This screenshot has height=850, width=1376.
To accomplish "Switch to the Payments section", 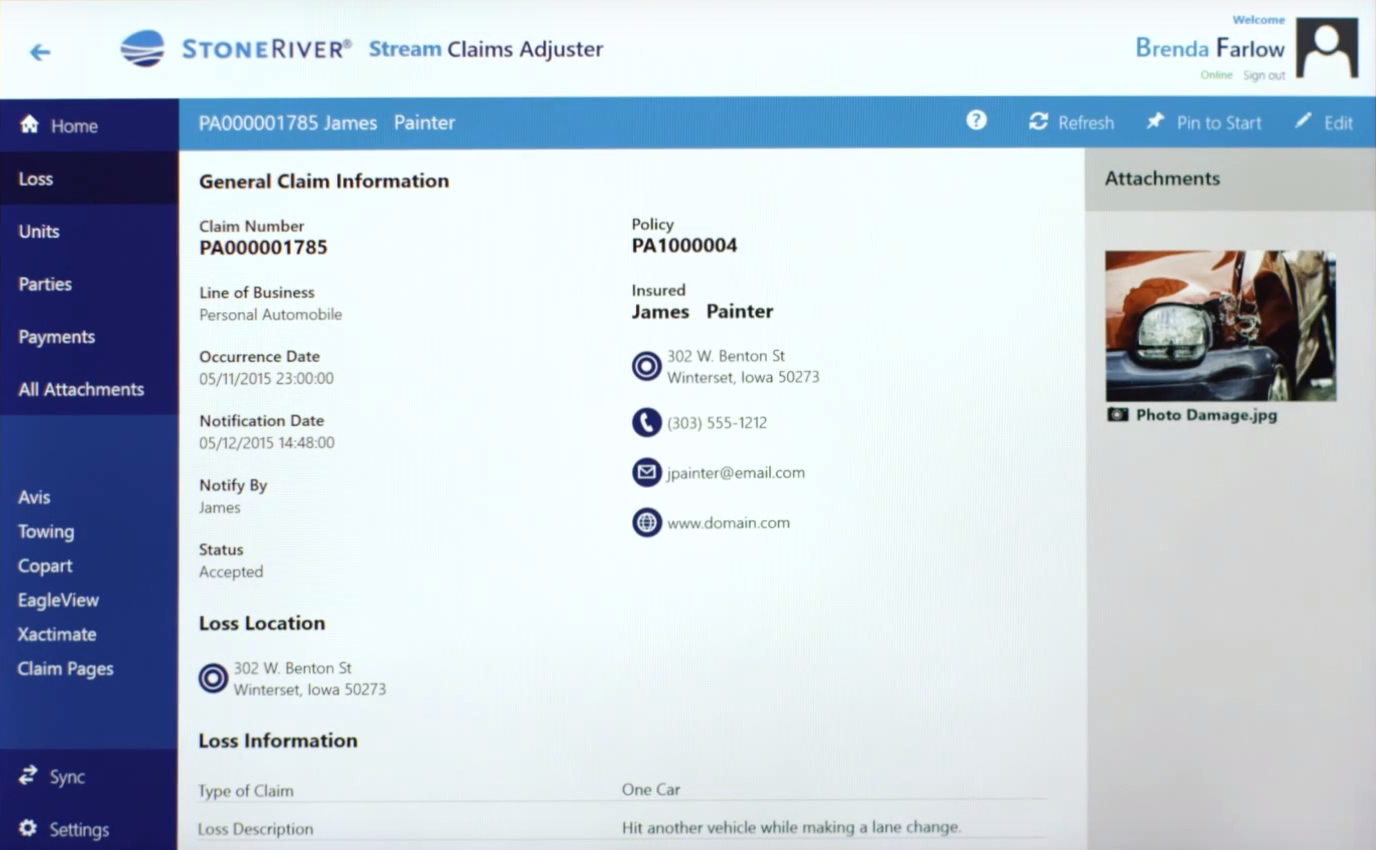I will coord(56,337).
